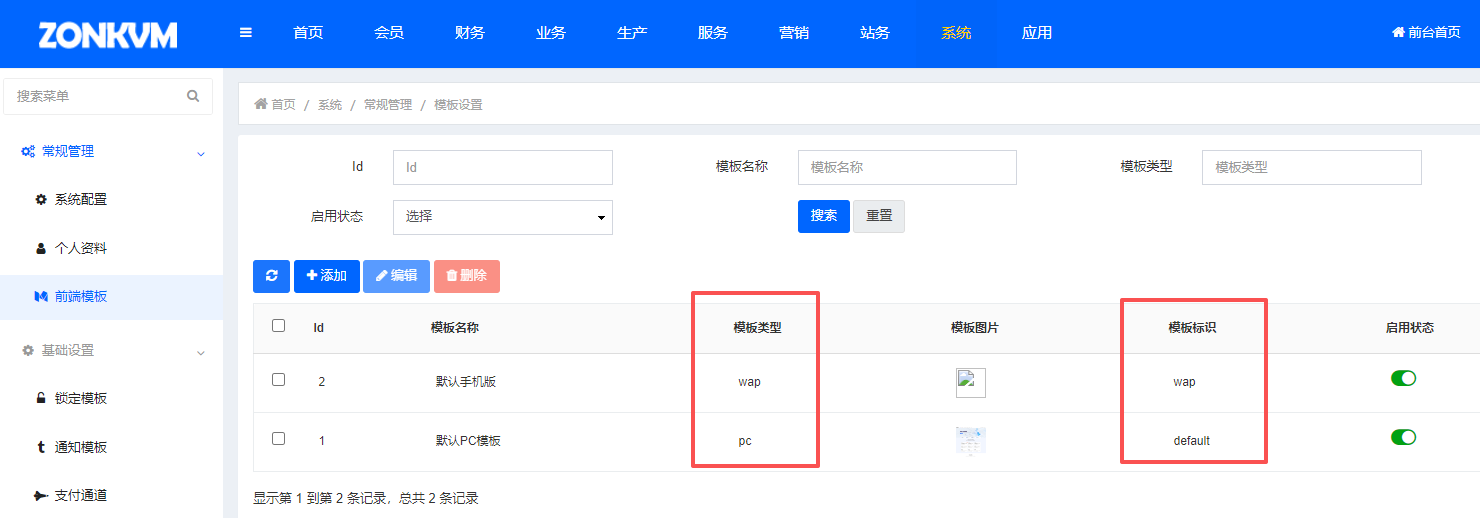Disable the 默认手机版 enable status toggle
The height and width of the screenshot is (518, 1480).
click(x=1403, y=378)
